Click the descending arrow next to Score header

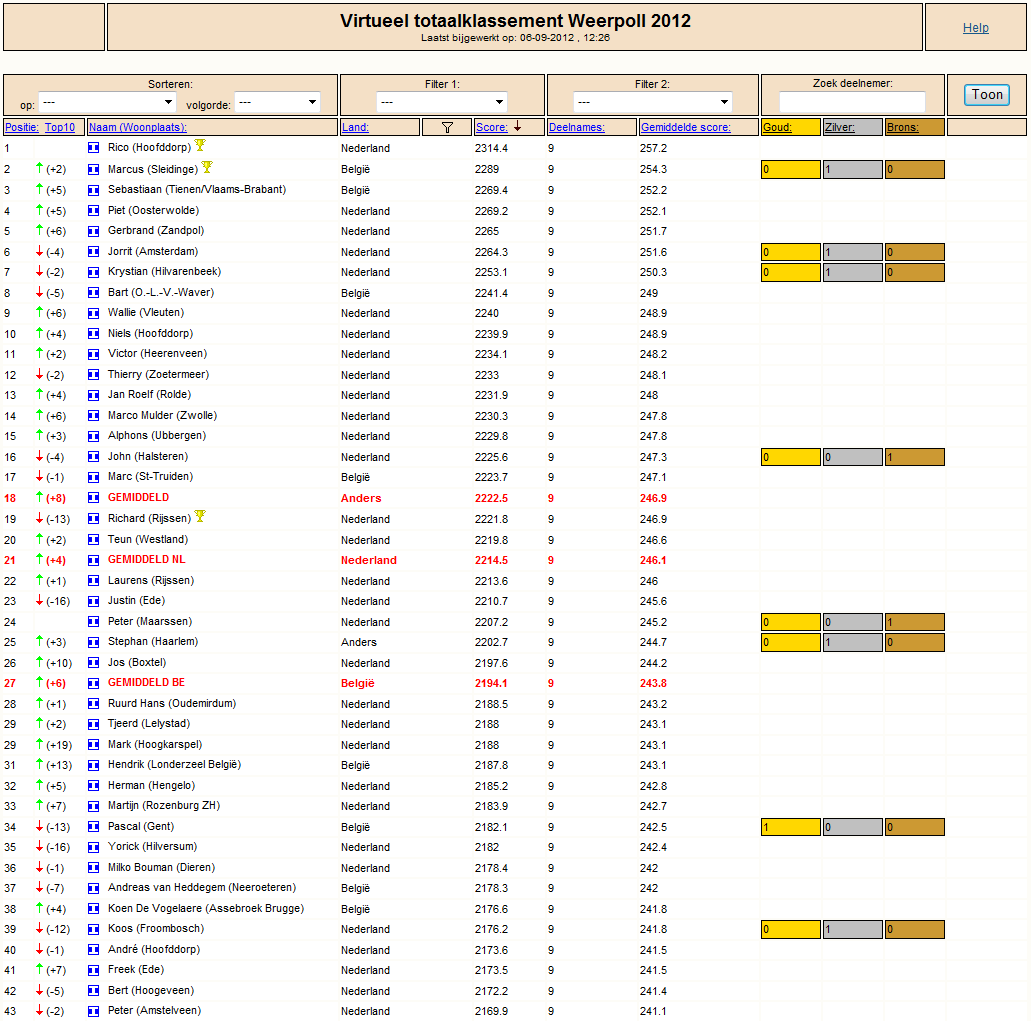point(517,126)
